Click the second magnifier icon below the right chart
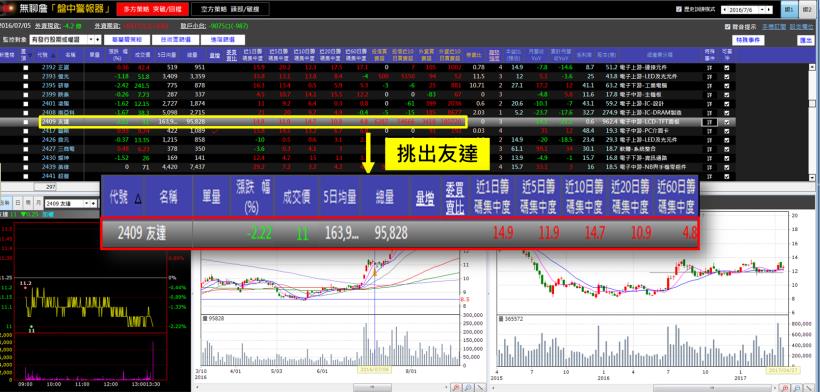This screenshot has height=392, width=820. 796,387
